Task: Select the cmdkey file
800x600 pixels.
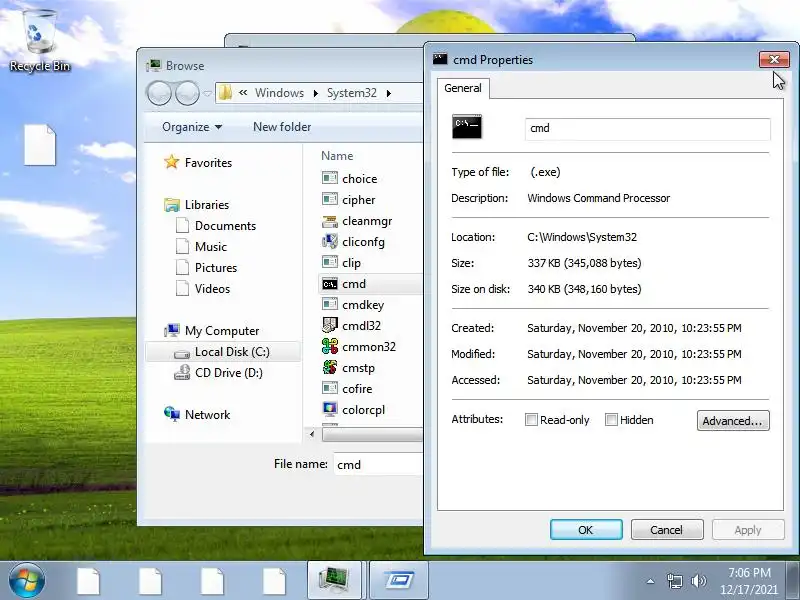Action: coord(363,305)
